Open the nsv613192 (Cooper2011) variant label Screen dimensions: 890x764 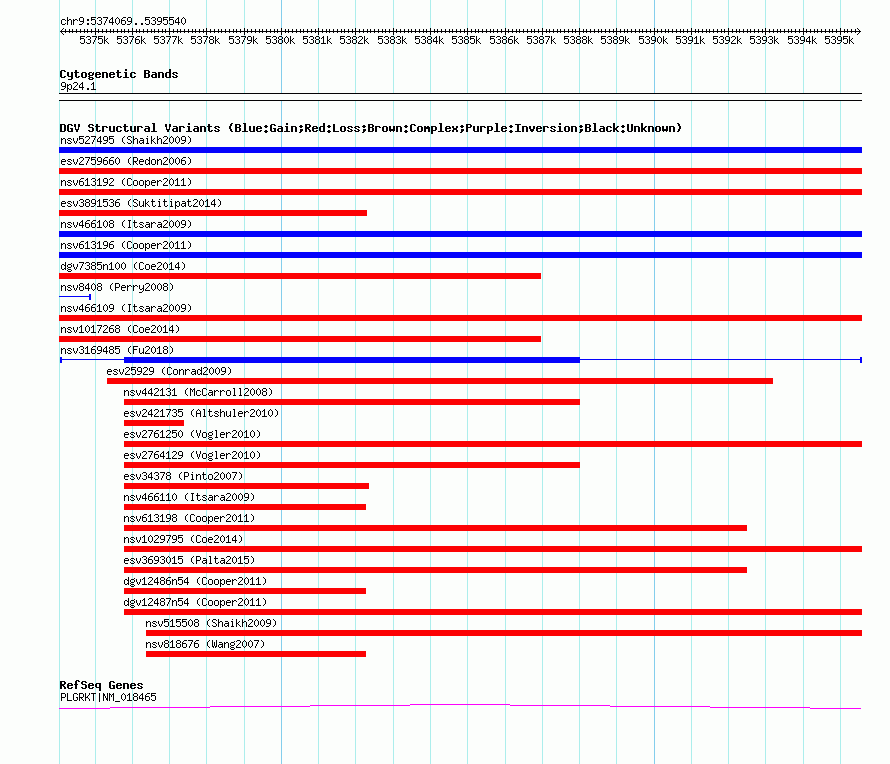[126, 182]
